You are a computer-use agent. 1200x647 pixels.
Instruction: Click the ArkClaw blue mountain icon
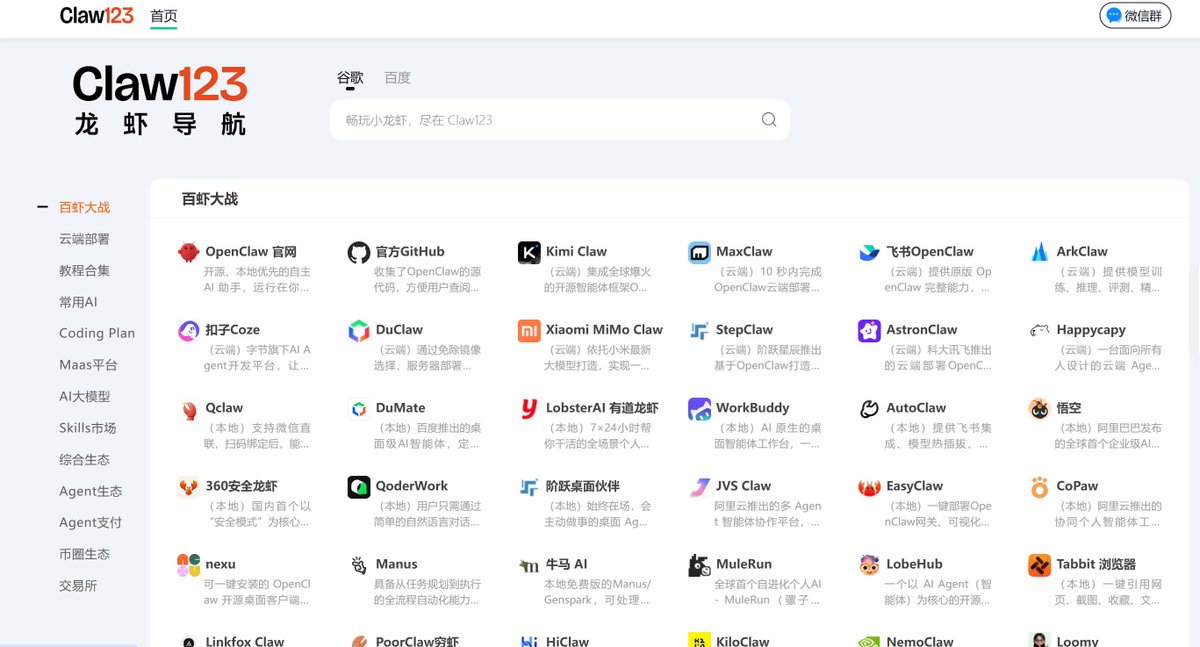pyautogui.click(x=1039, y=252)
